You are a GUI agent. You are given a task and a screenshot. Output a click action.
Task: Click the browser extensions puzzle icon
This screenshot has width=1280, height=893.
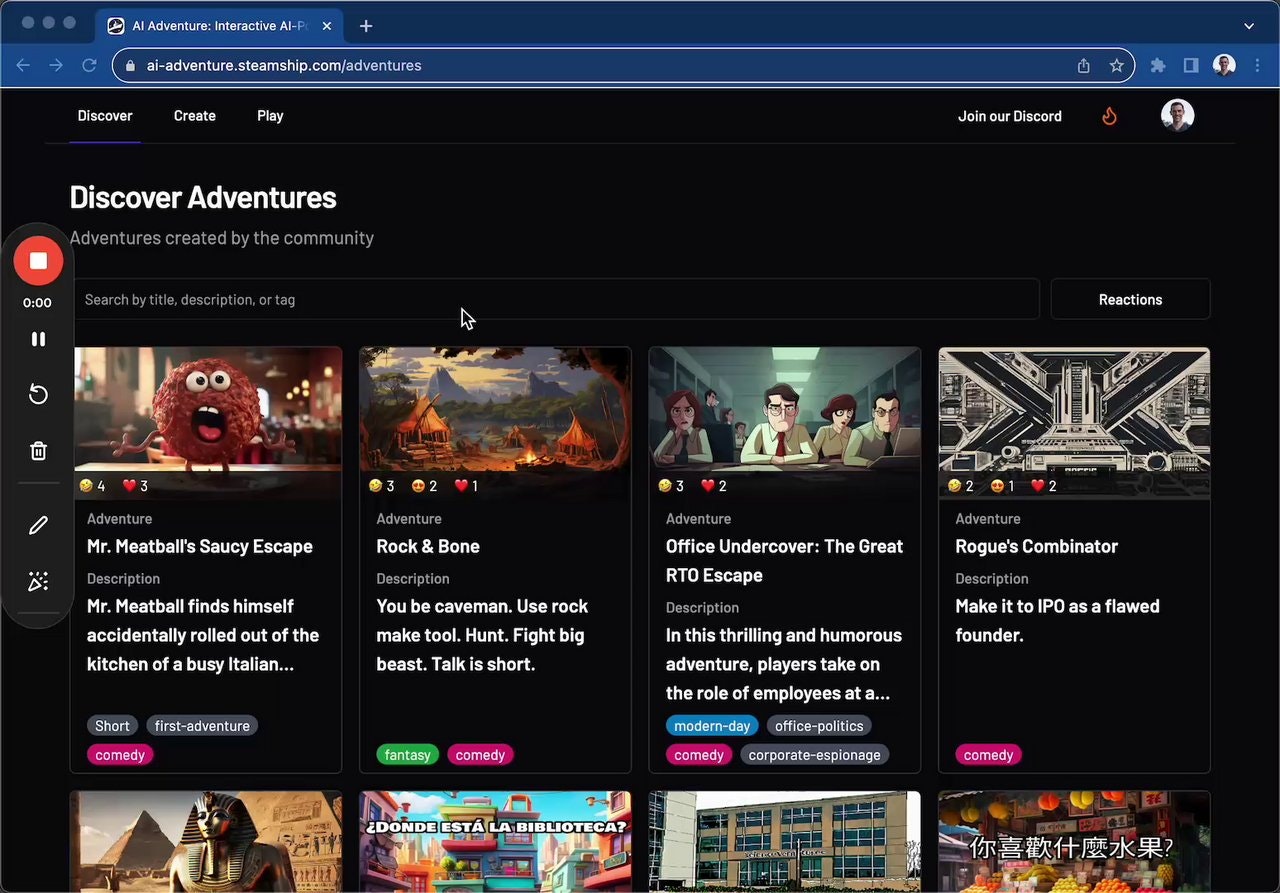pyautogui.click(x=1157, y=65)
